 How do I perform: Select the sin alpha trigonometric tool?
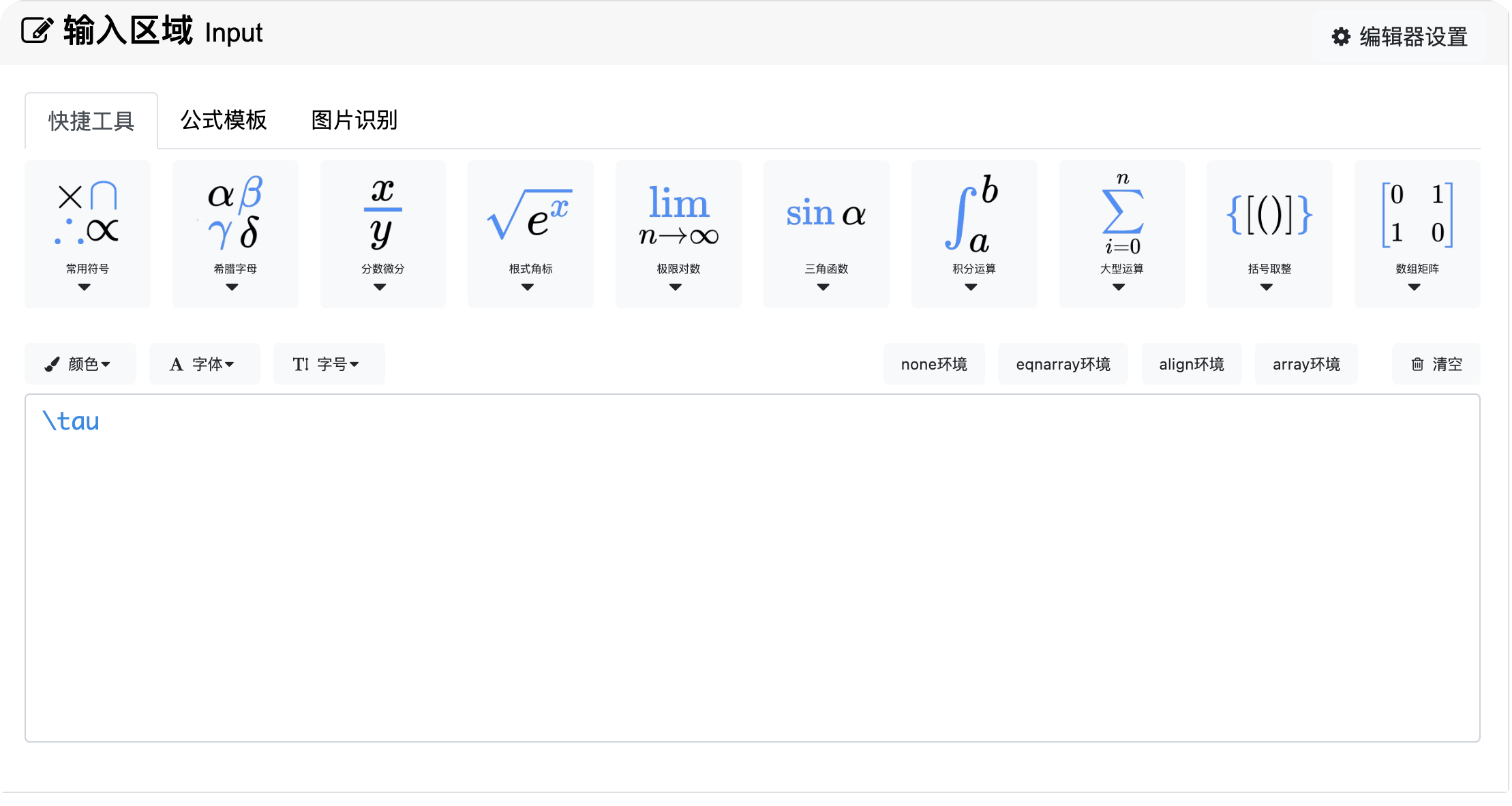(826, 234)
